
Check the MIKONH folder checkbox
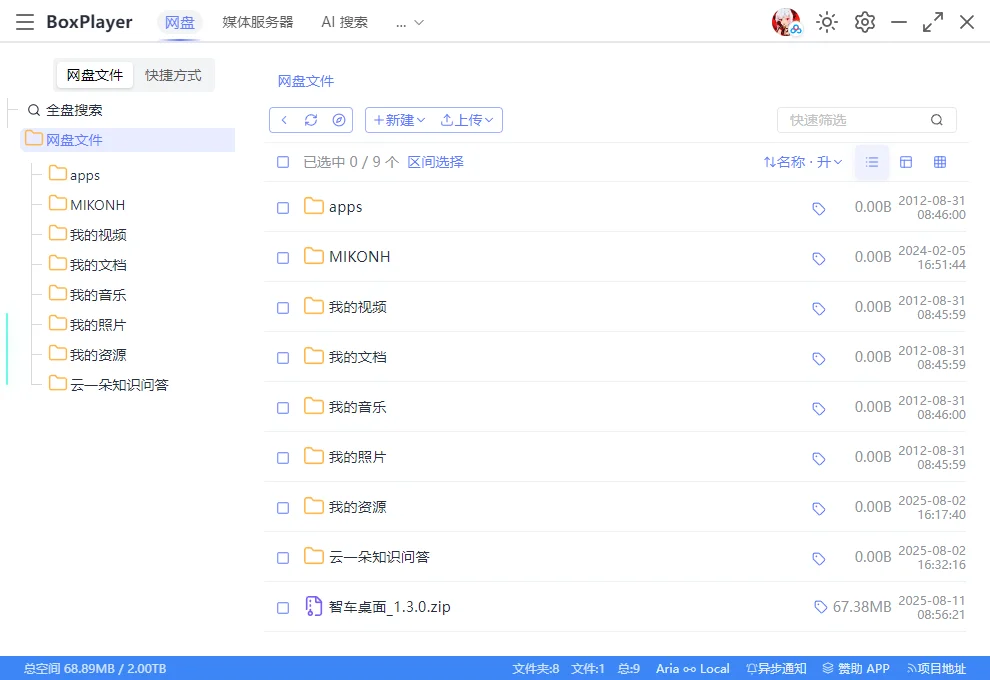click(283, 258)
